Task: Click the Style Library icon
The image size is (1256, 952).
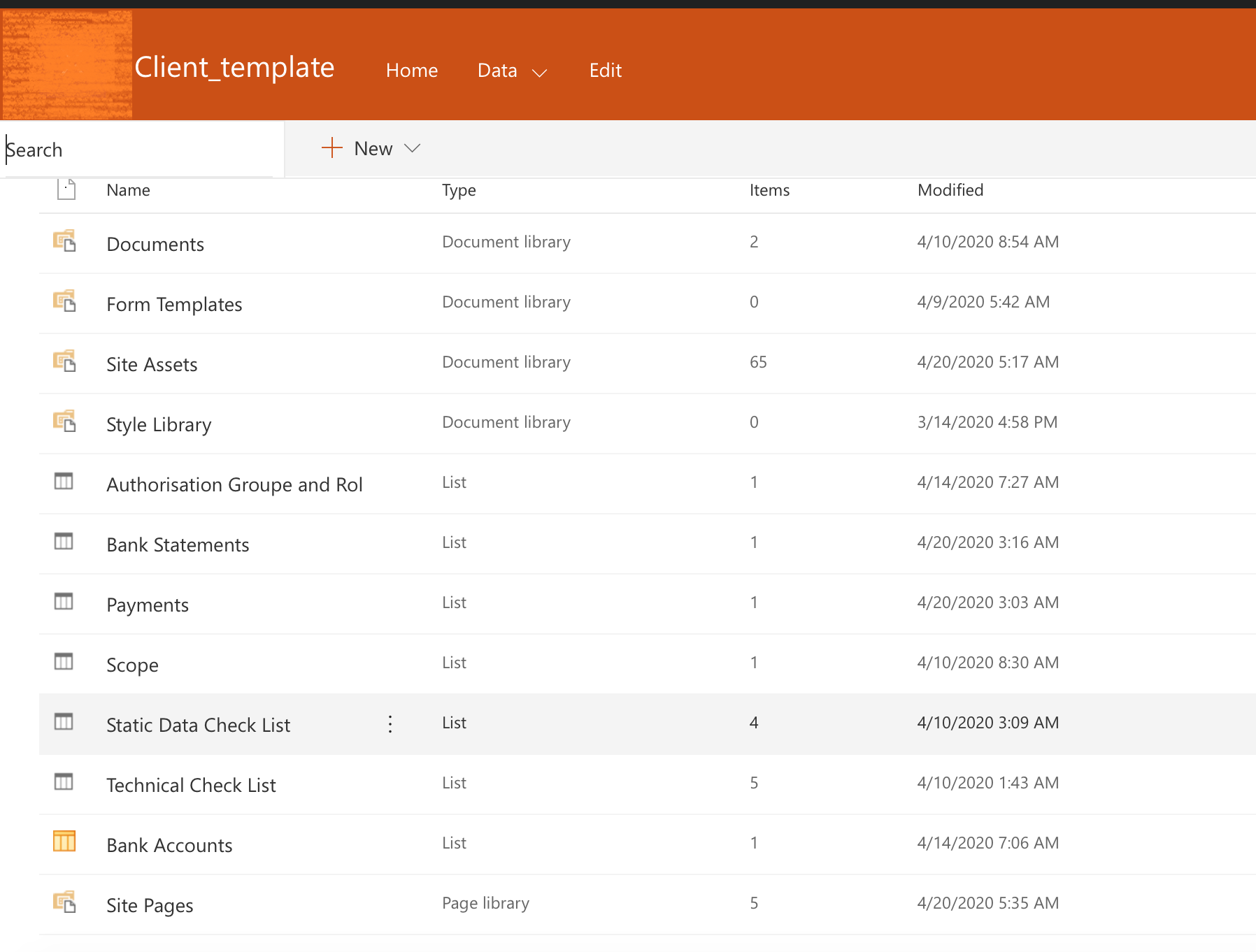Action: pyautogui.click(x=64, y=421)
